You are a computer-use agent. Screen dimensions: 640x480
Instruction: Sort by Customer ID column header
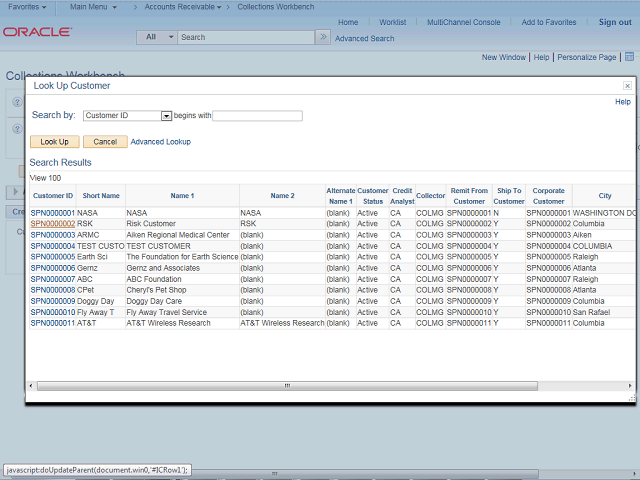click(53, 196)
